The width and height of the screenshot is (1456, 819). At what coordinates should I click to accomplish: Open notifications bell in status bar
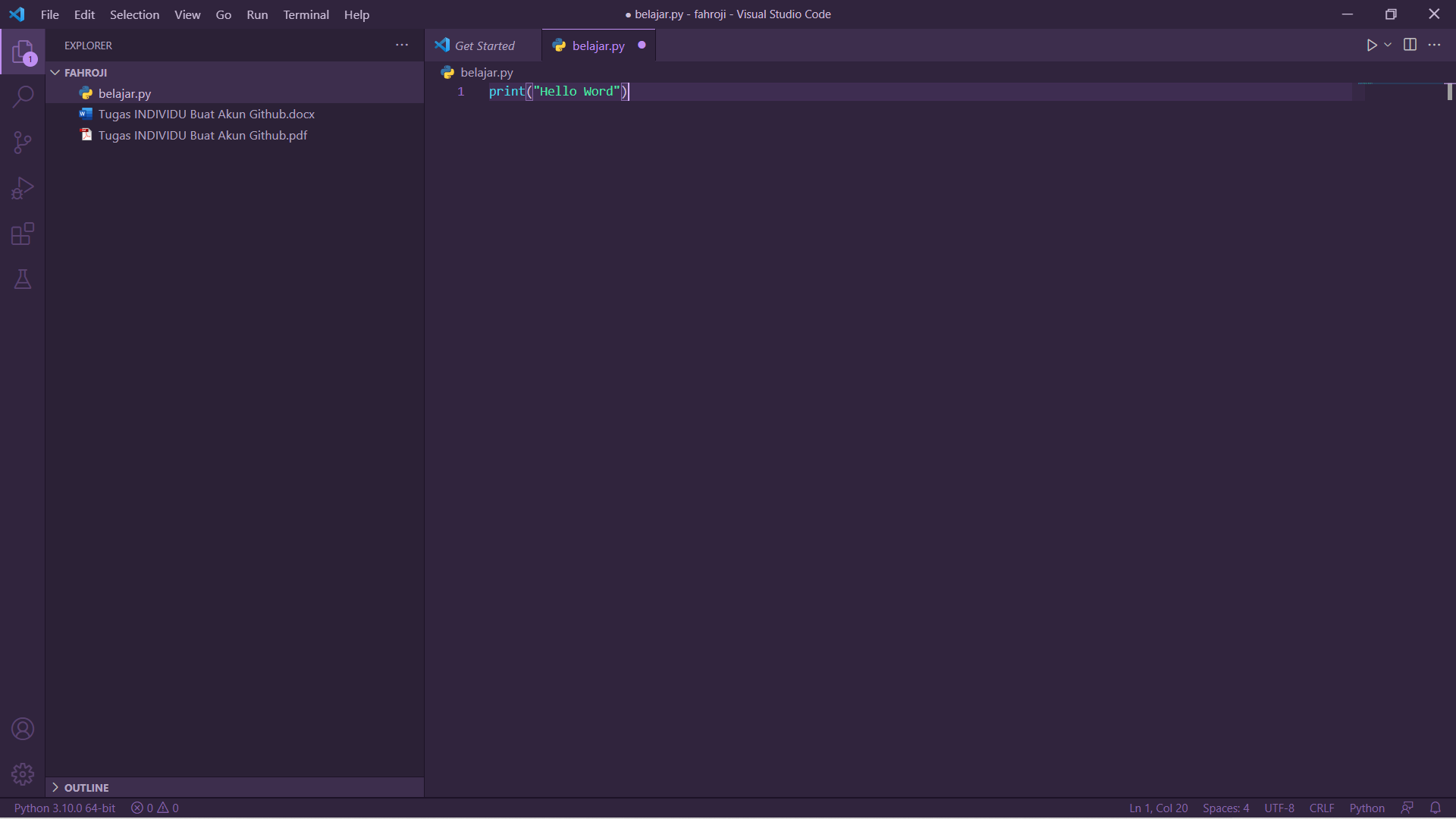click(x=1435, y=808)
